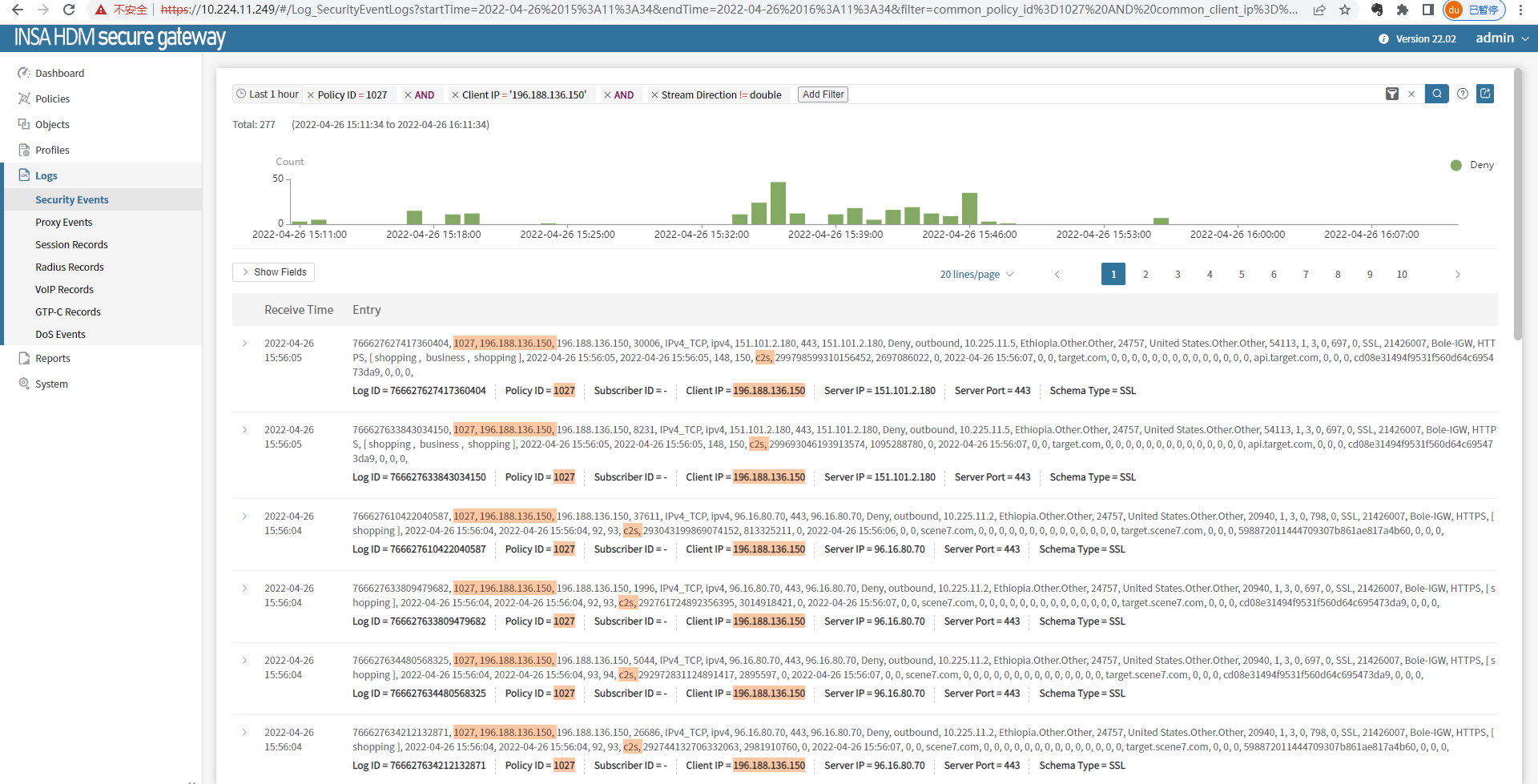
Task: Click the funnel filter icon
Action: pos(1392,94)
